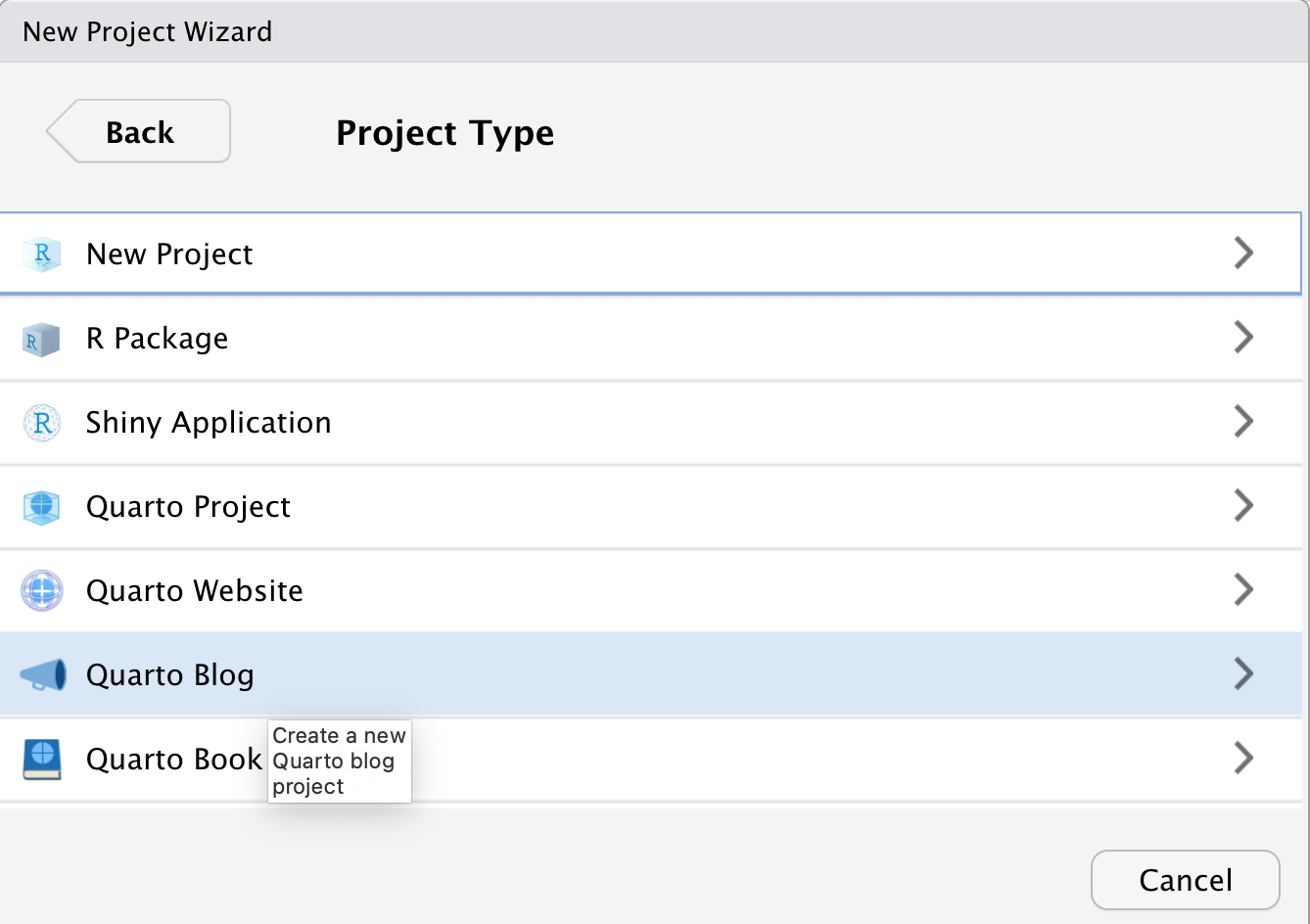This screenshot has width=1310, height=924.
Task: Click the Quarto Website globe icon
Action: pyautogui.click(x=42, y=591)
